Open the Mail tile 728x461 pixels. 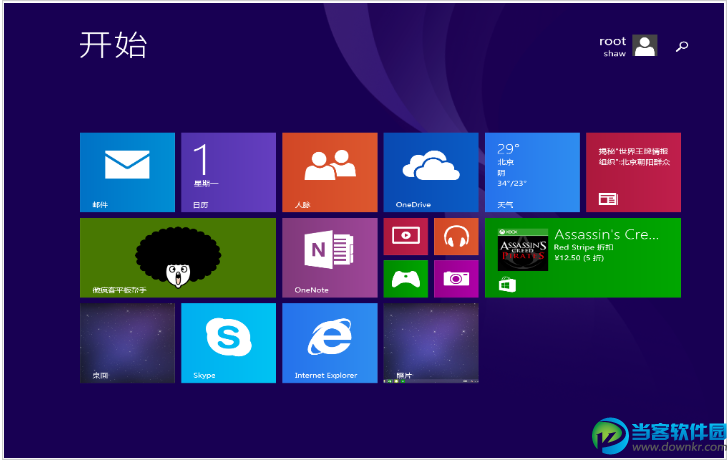(x=127, y=172)
